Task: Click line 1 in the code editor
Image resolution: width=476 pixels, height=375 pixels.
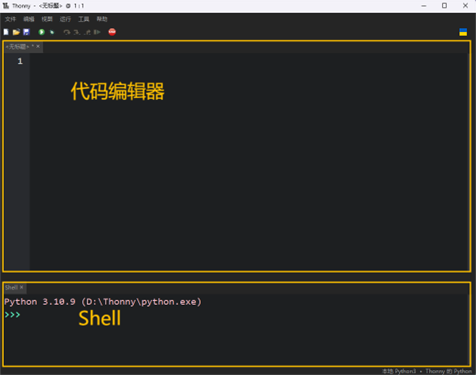Action: 249,61
